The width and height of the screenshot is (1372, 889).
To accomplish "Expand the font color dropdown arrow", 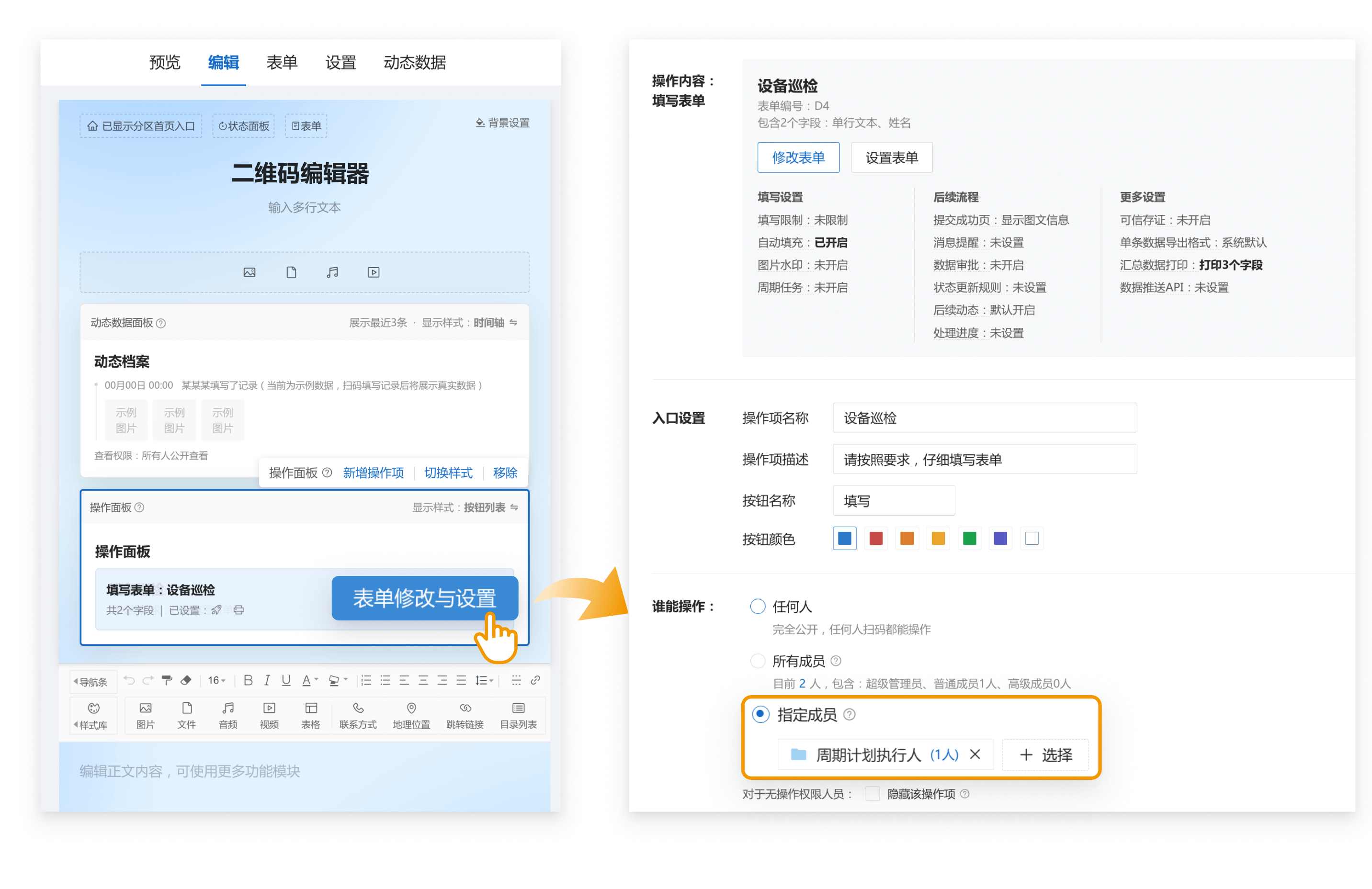I will pyautogui.click(x=317, y=680).
